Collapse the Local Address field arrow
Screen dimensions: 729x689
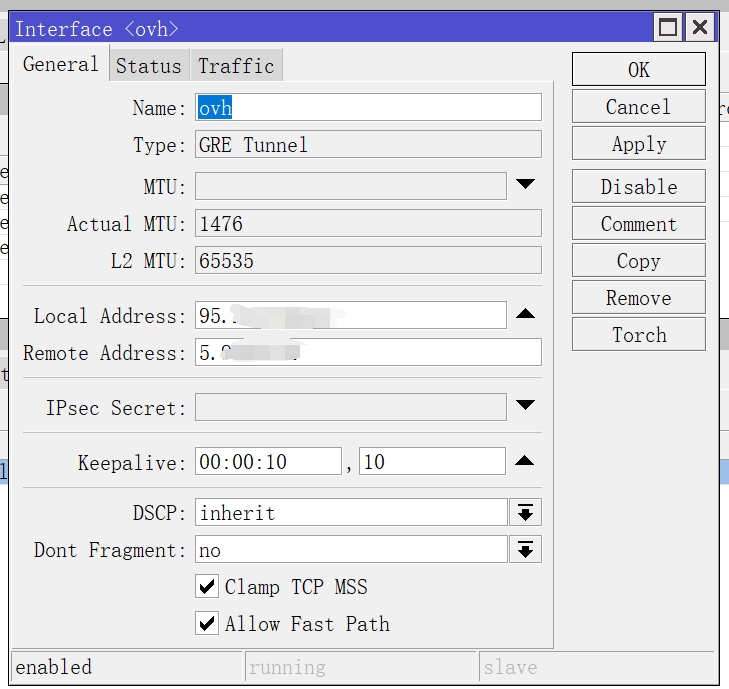tap(525, 315)
